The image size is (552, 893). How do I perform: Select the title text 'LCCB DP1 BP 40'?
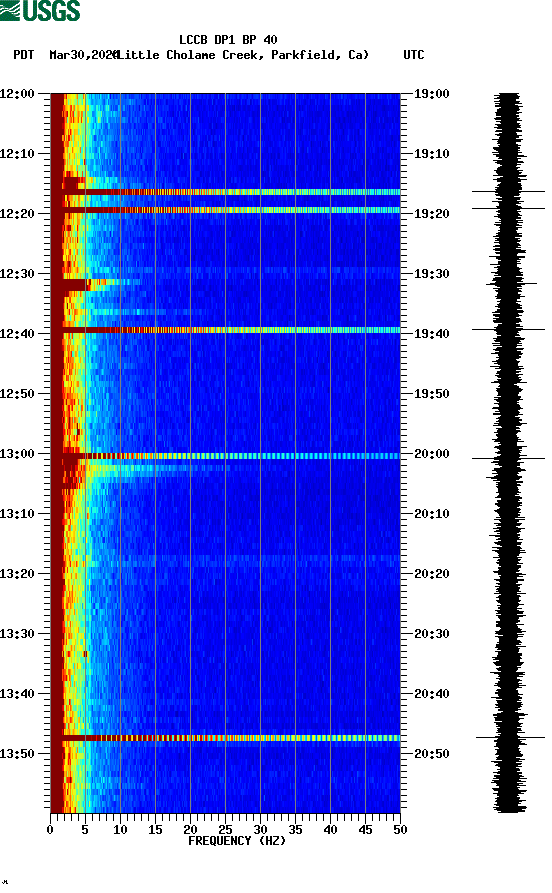tap(228, 40)
